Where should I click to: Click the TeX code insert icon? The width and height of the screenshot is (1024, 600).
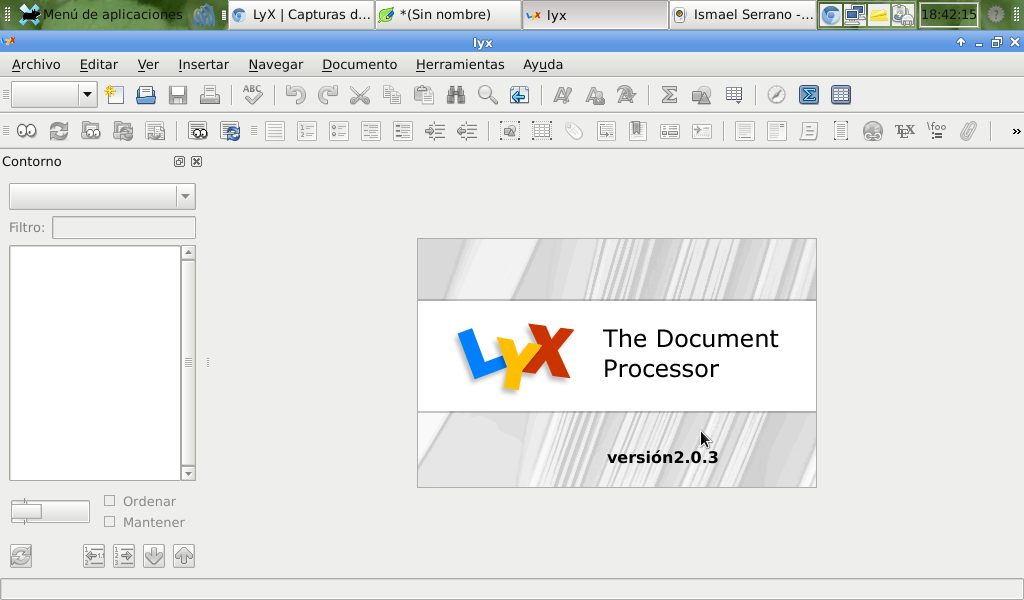click(904, 131)
